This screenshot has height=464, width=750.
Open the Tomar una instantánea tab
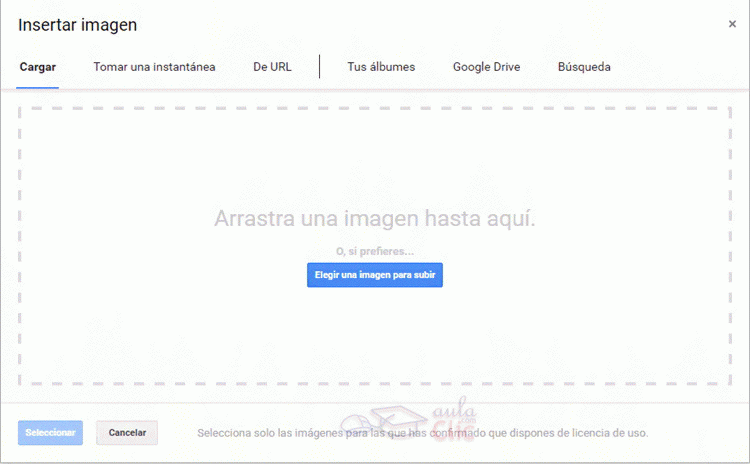[154, 67]
